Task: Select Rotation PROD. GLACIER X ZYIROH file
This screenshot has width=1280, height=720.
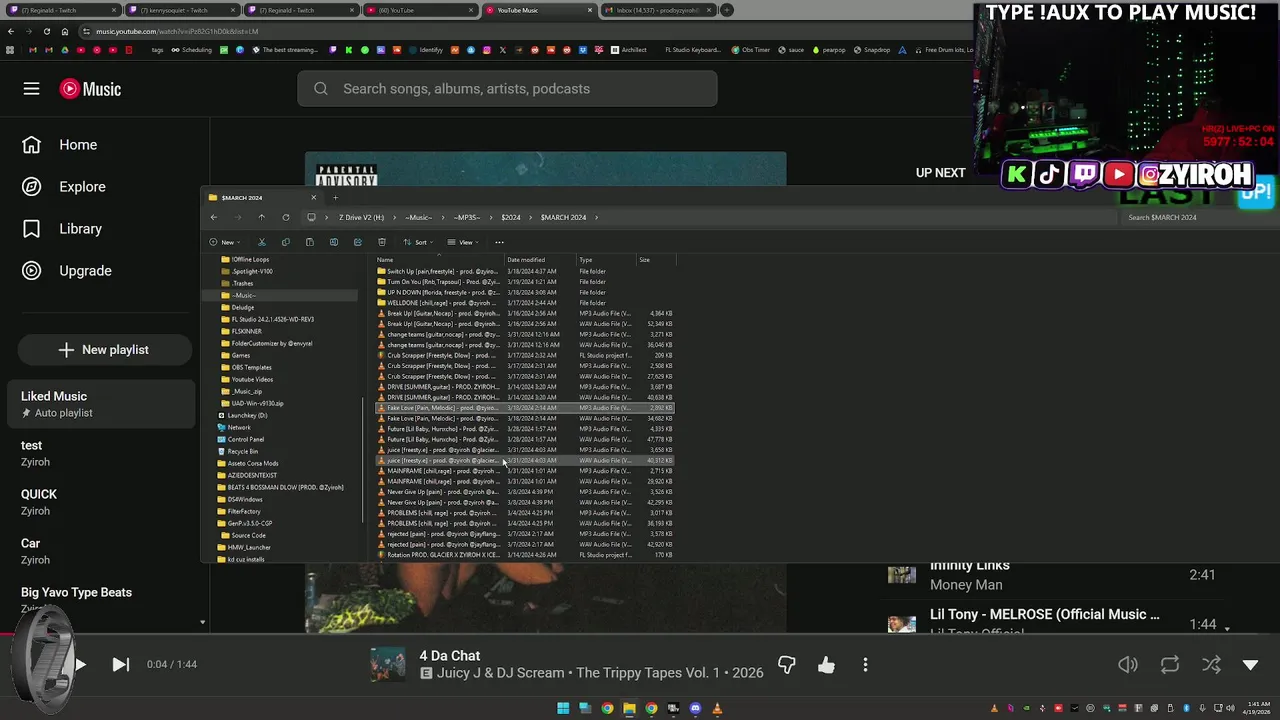Action: point(525,555)
